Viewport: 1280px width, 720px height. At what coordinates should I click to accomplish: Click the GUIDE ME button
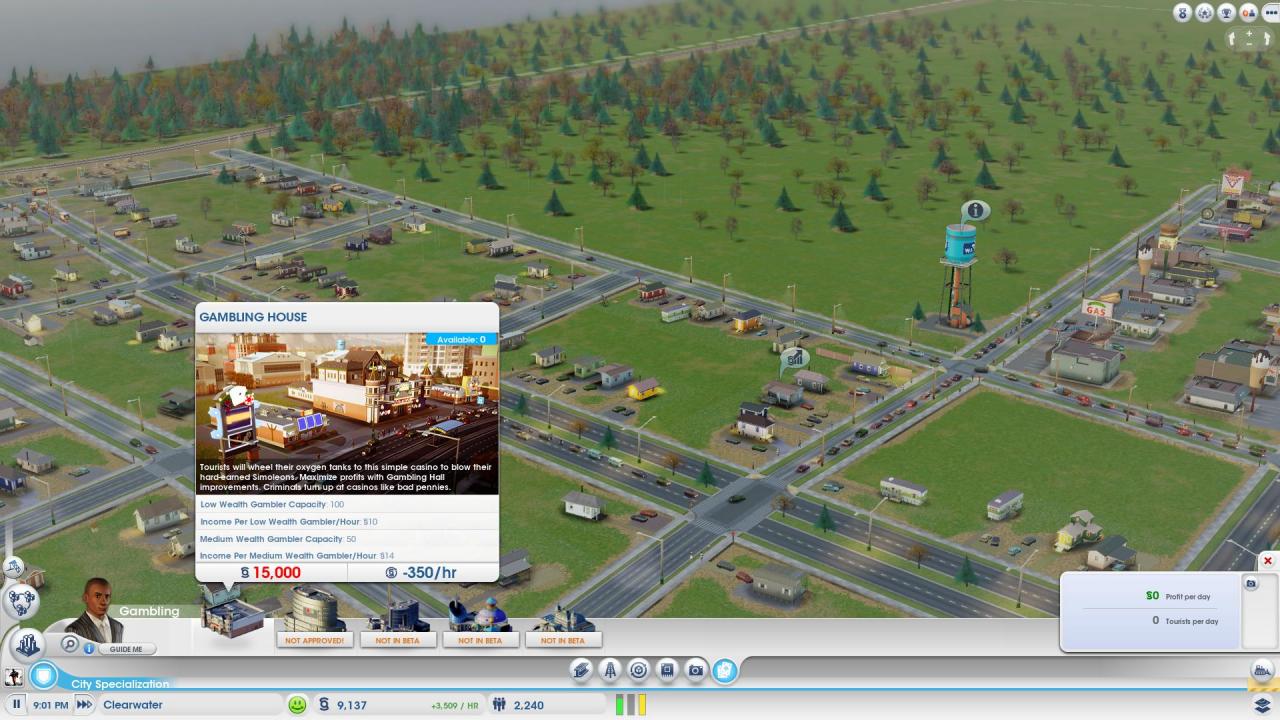[126, 649]
